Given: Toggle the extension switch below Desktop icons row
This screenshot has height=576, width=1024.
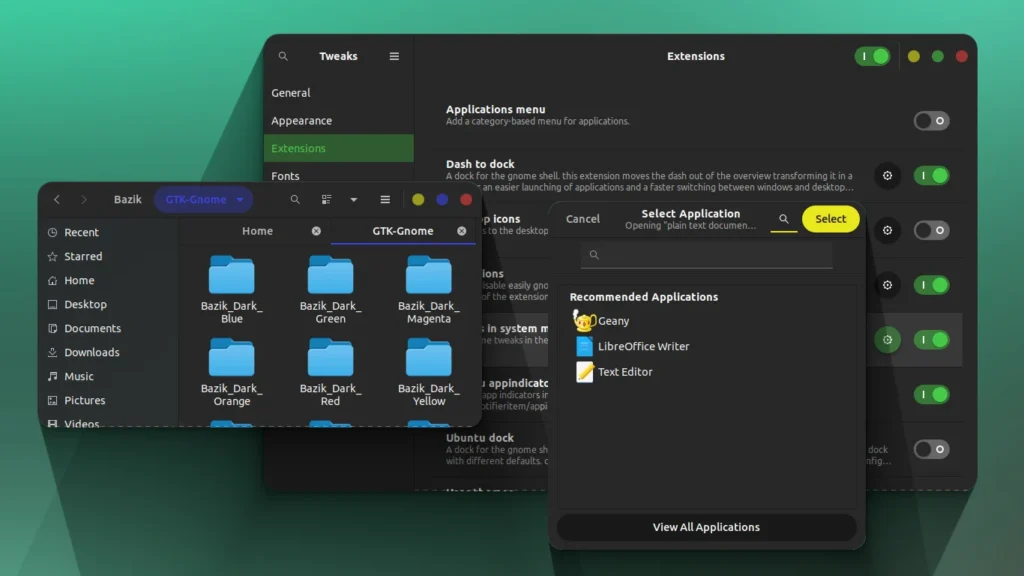Looking at the screenshot, I should pyautogui.click(x=931, y=285).
